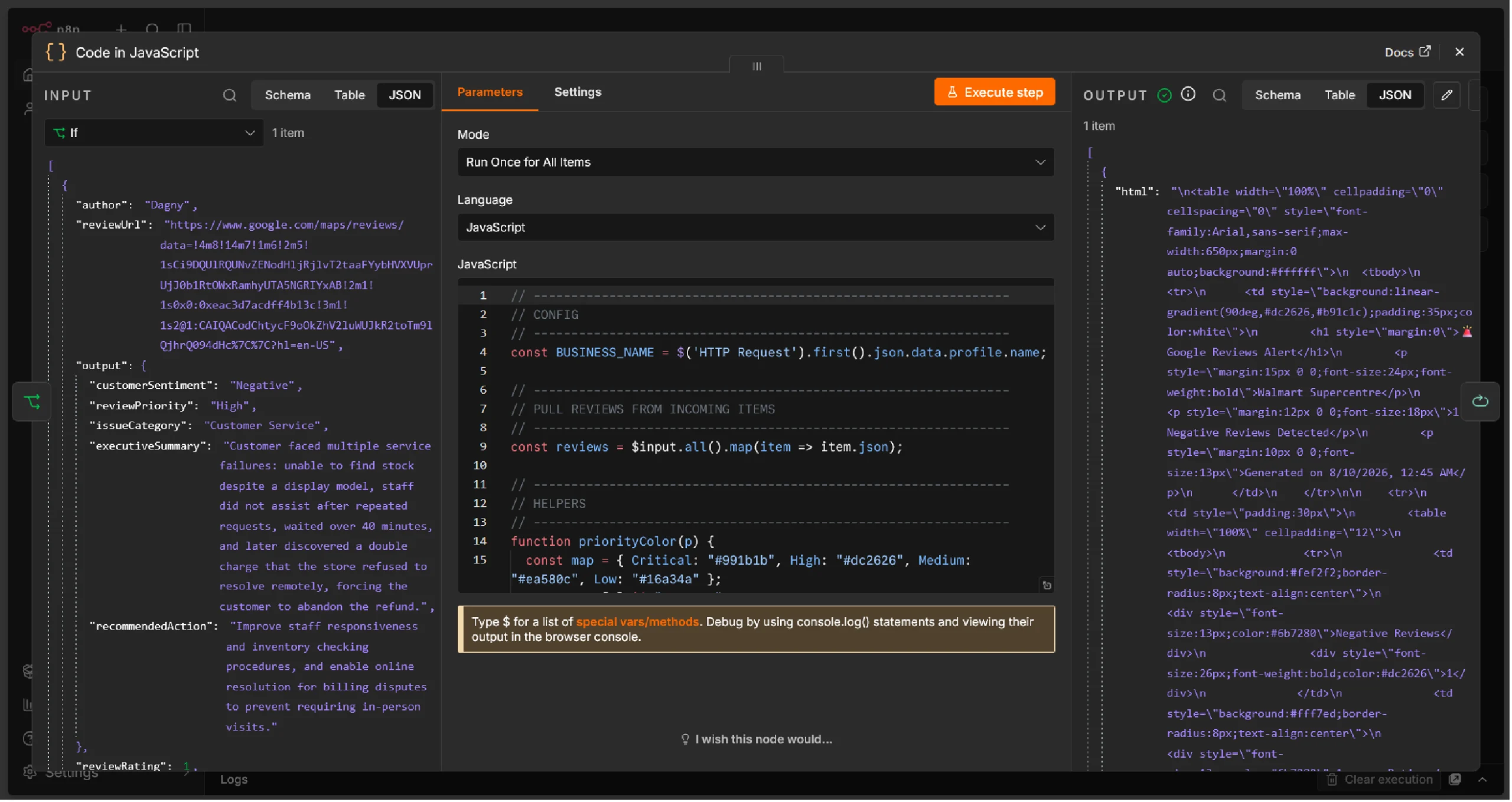Open the 'special vars/methods' link
This screenshot has height=802, width=1512.
pyautogui.click(x=638, y=622)
